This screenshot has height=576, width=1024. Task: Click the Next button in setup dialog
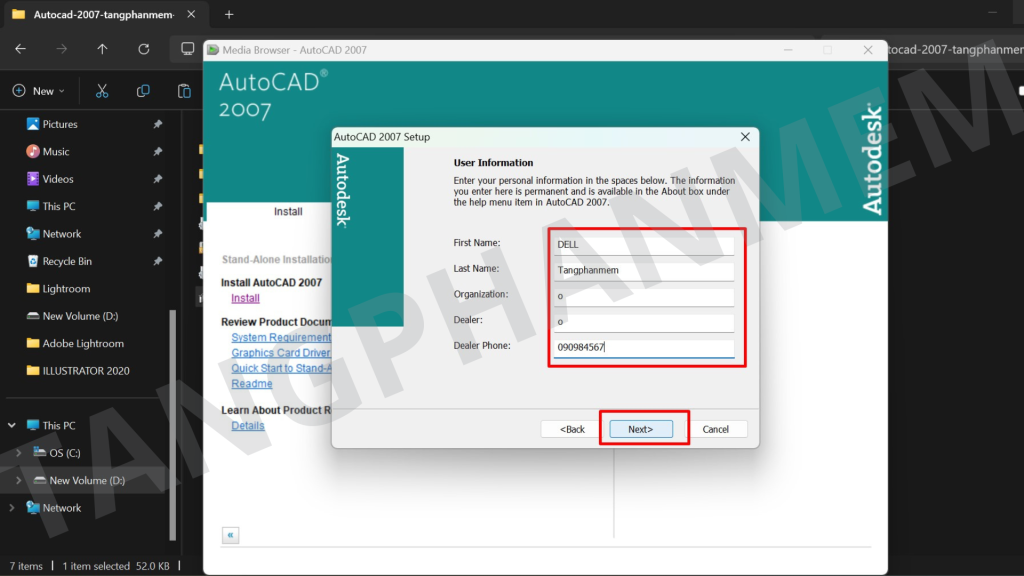(x=640, y=429)
